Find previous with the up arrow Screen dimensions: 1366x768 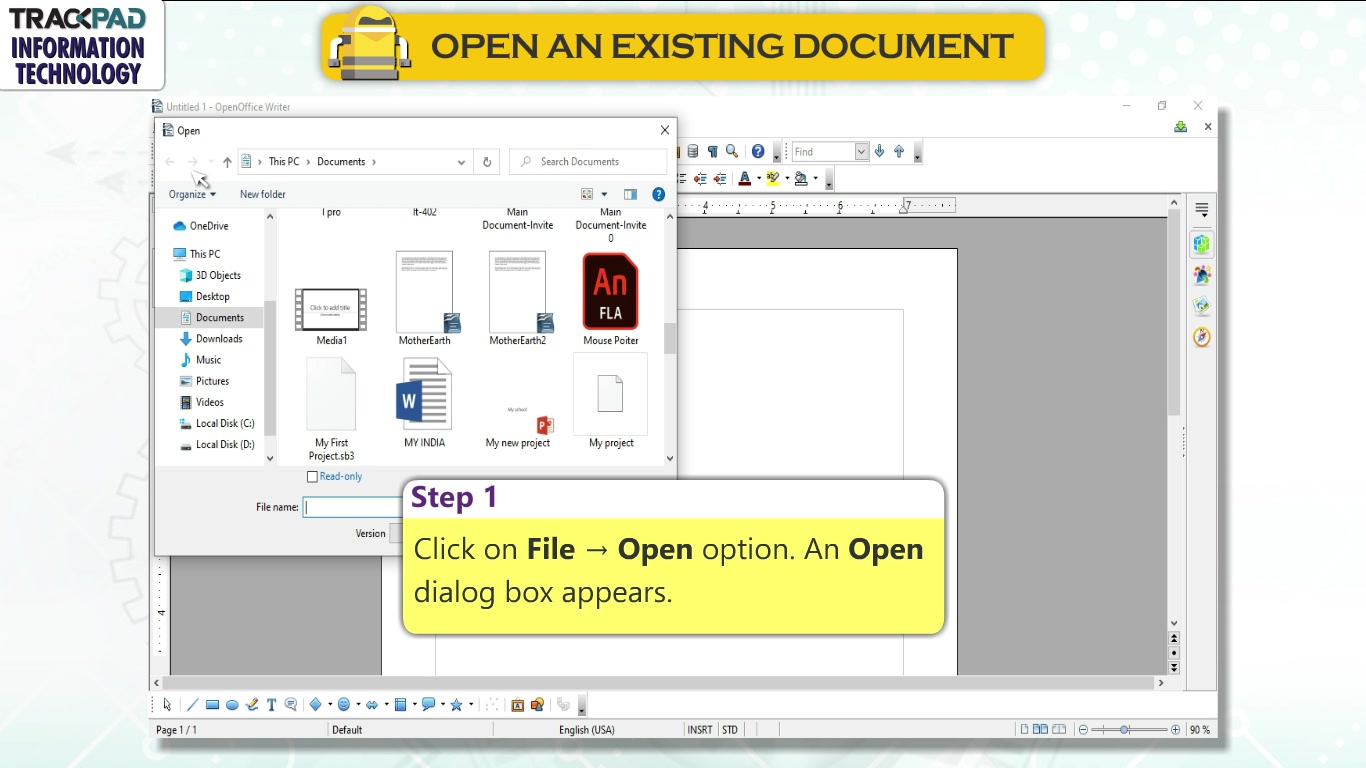[899, 152]
